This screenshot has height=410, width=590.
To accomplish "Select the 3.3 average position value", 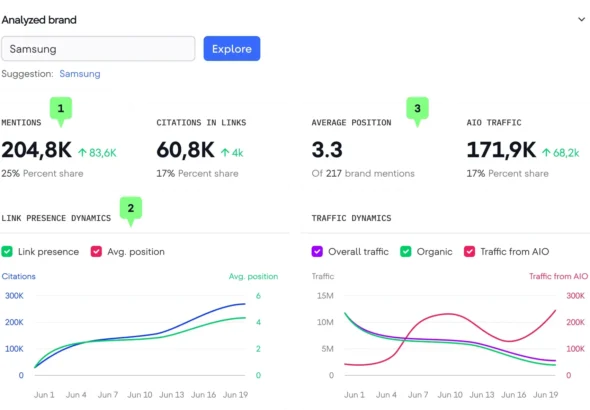I will (x=327, y=150).
